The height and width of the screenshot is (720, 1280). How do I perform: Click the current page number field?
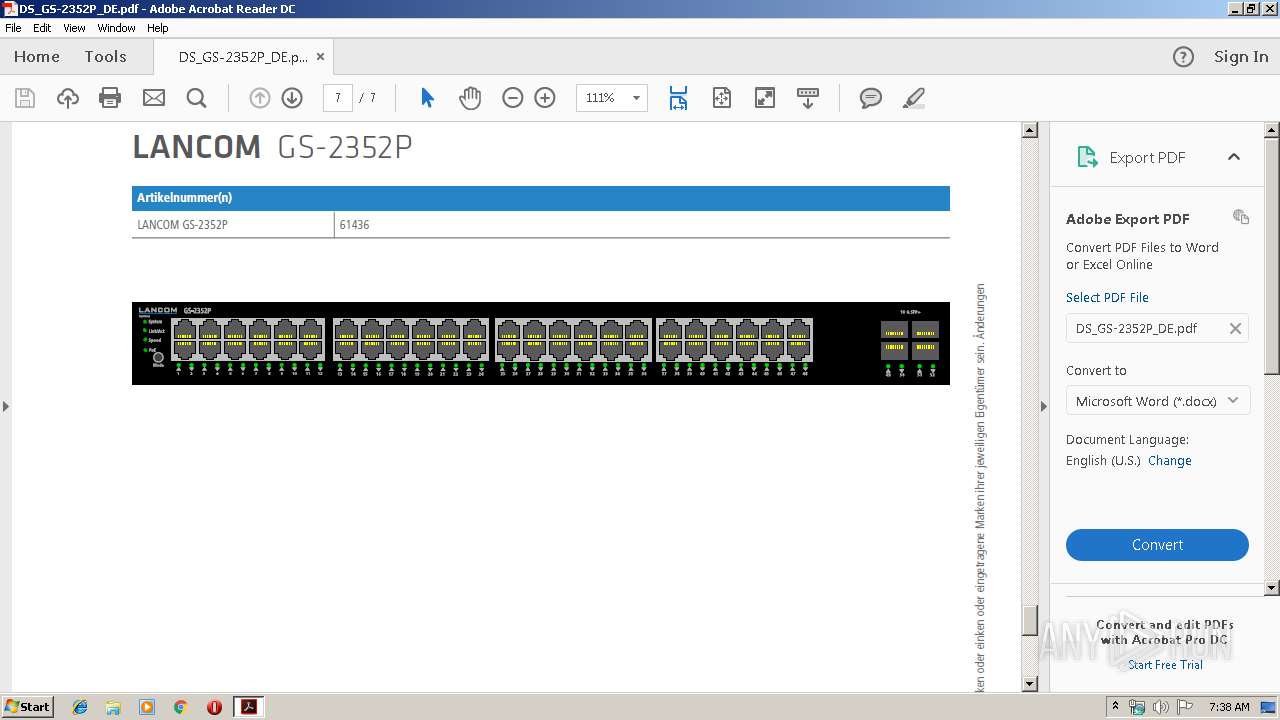coord(338,98)
